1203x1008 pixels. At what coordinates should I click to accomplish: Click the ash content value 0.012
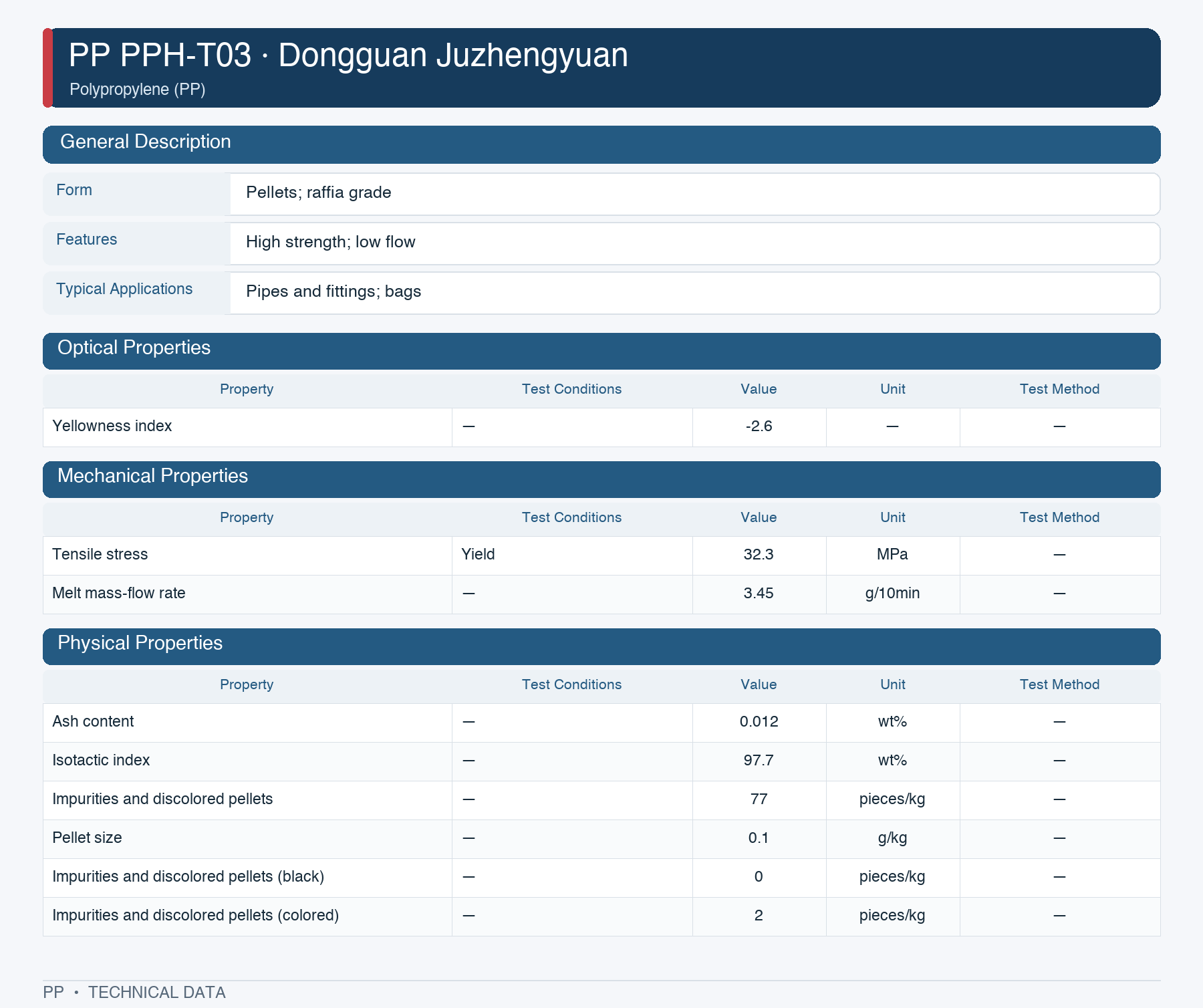(x=759, y=722)
